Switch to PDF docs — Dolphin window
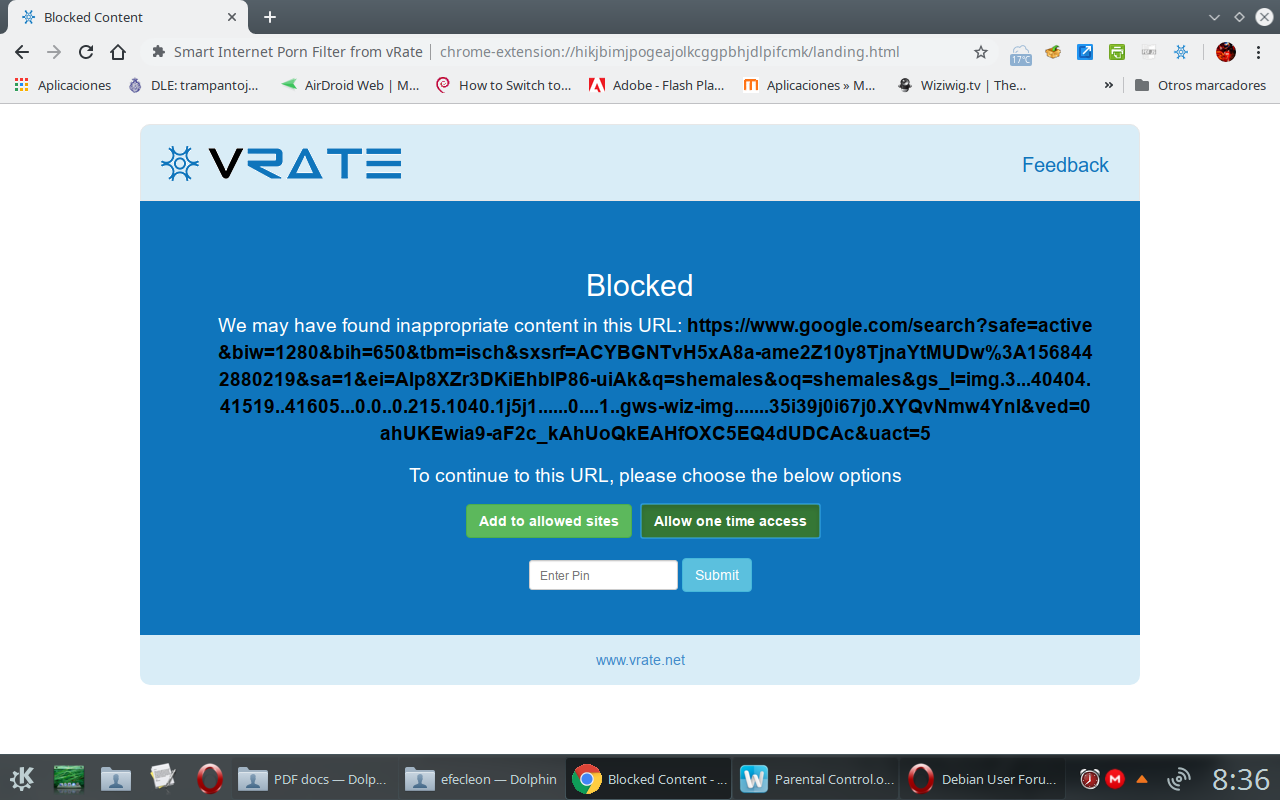This screenshot has height=800, width=1280. (315, 778)
